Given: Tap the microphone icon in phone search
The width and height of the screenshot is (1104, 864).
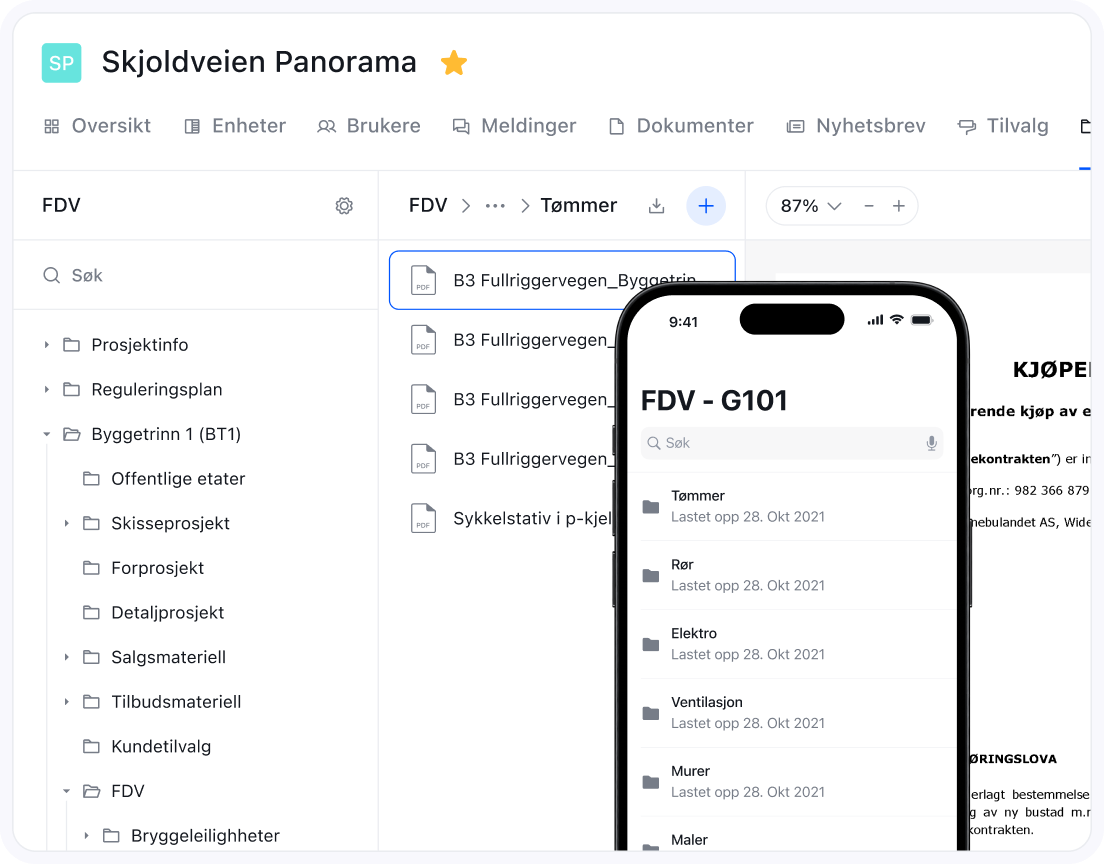Looking at the screenshot, I should point(931,443).
